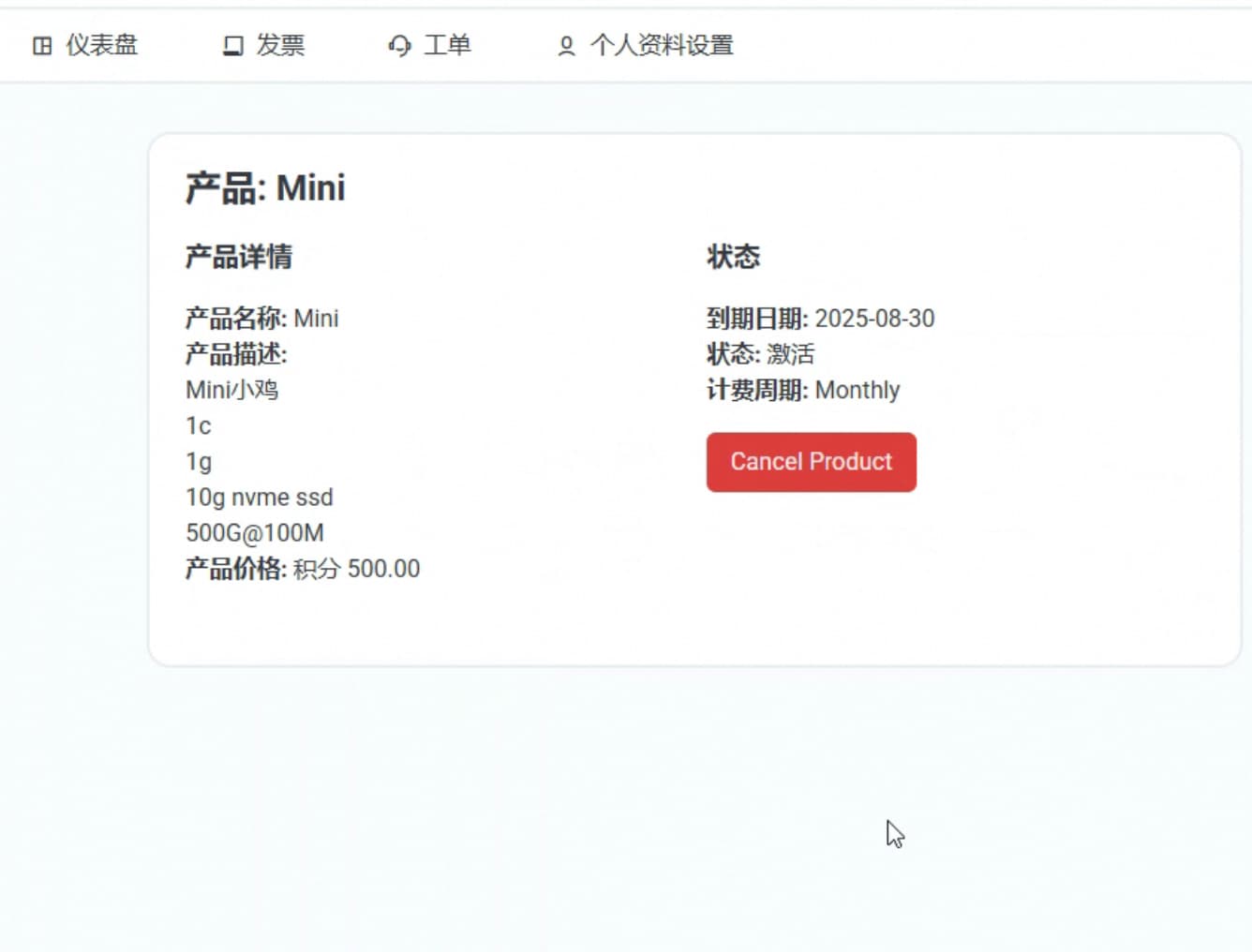The image size is (1252, 952).
Task: Open 个人资料设置 in the navigation bar
Action: (x=646, y=45)
